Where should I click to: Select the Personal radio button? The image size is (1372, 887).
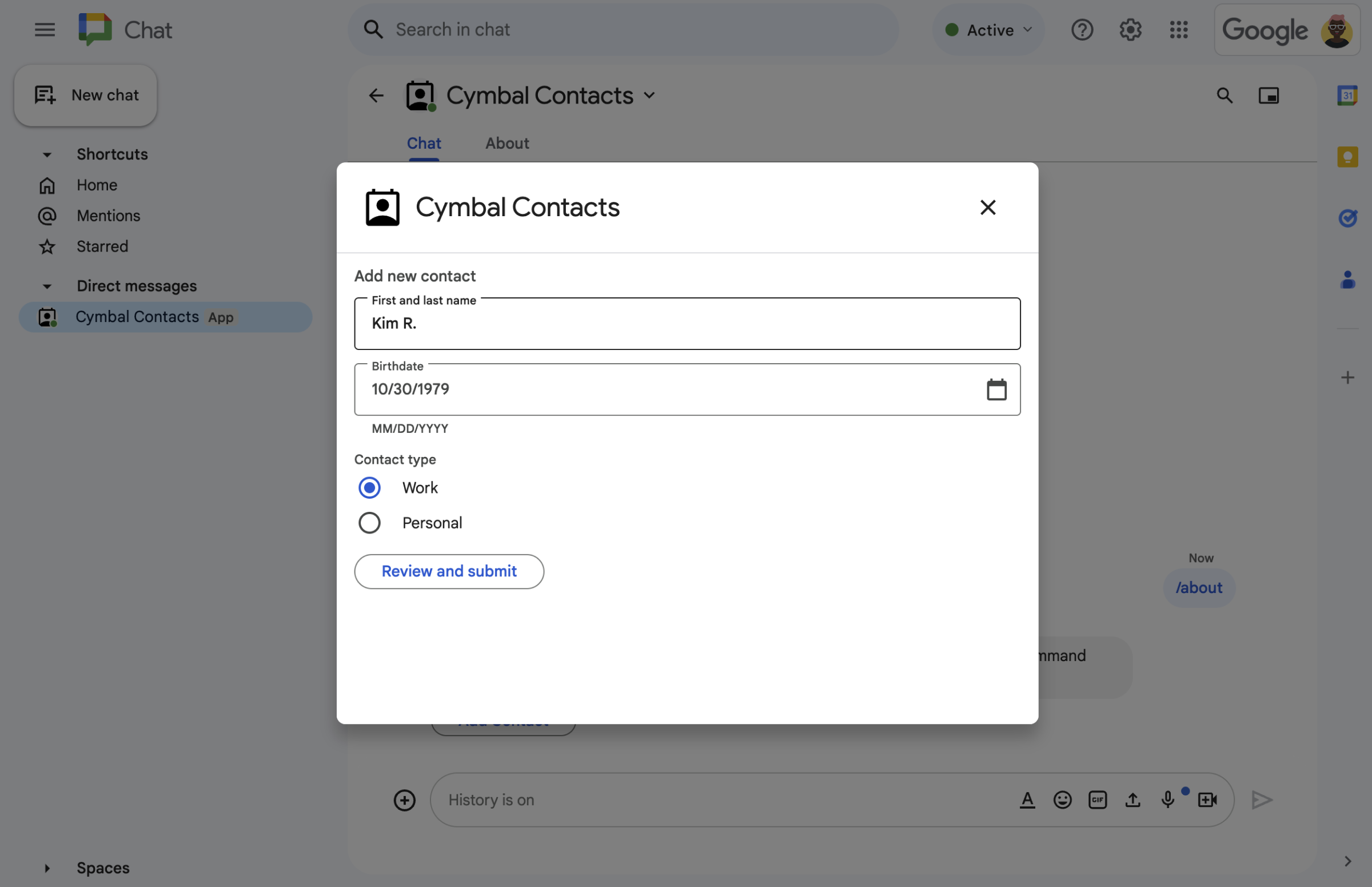tap(370, 523)
